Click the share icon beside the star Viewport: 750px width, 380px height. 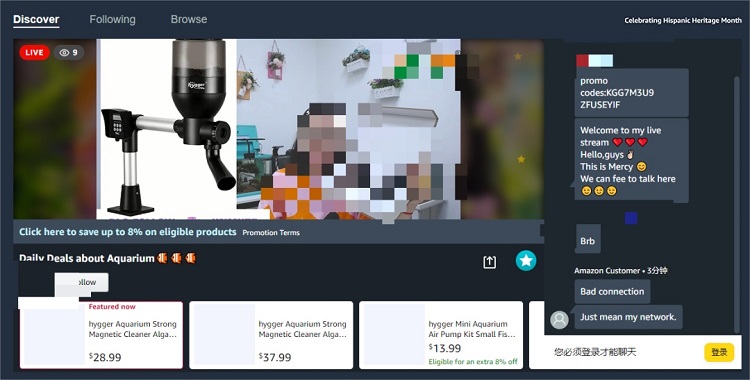tap(489, 262)
